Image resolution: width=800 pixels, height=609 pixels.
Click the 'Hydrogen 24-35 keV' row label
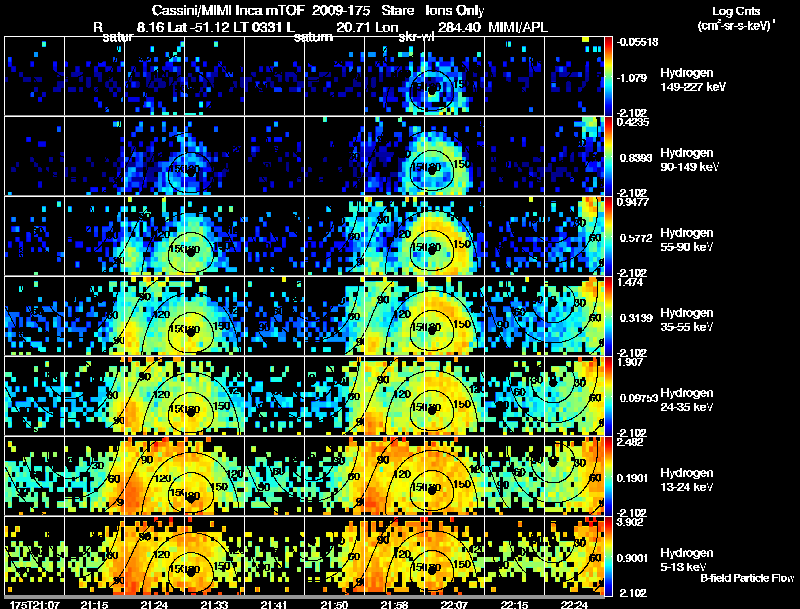click(687, 400)
